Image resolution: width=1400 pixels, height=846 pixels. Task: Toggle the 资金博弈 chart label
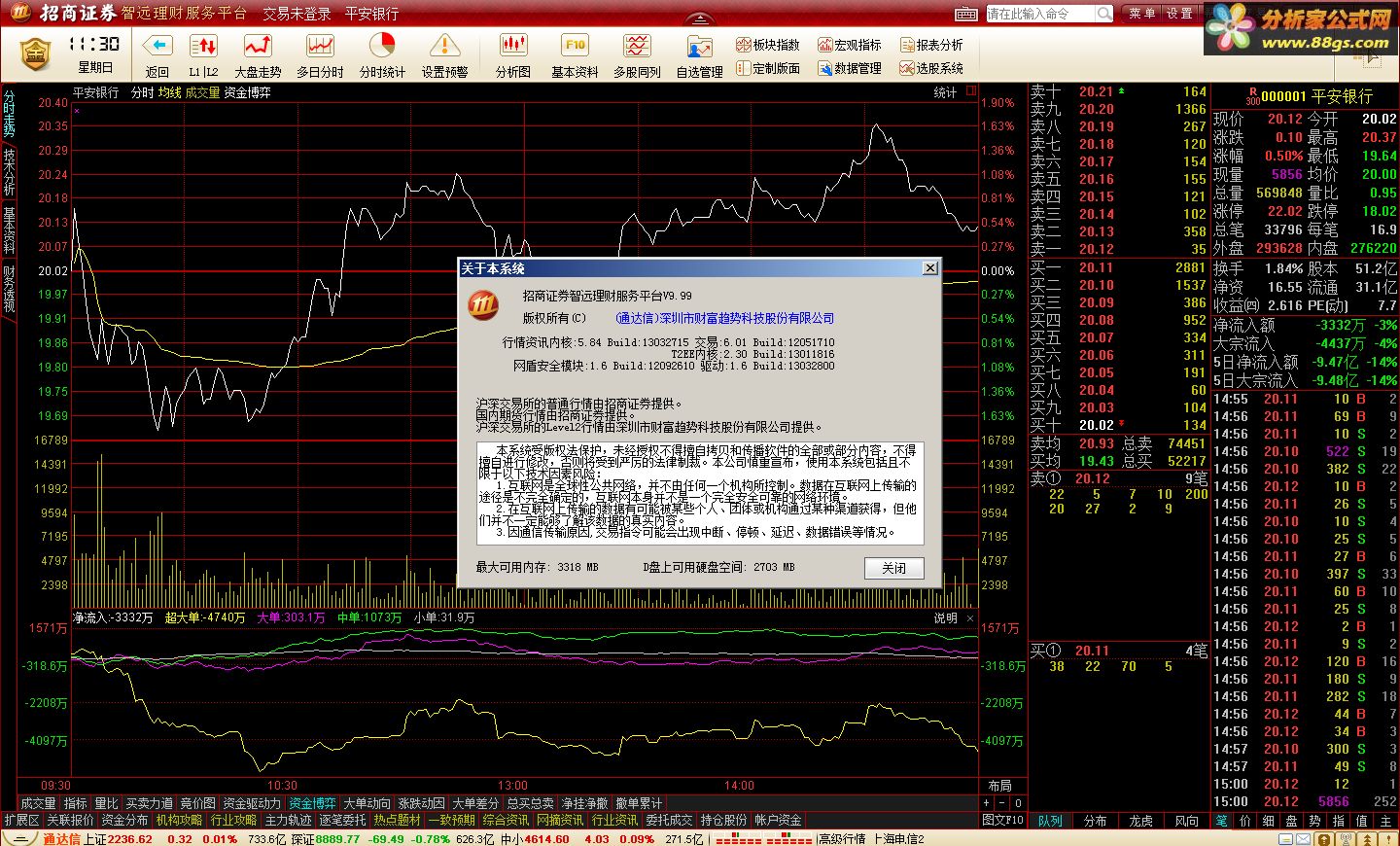point(248,92)
